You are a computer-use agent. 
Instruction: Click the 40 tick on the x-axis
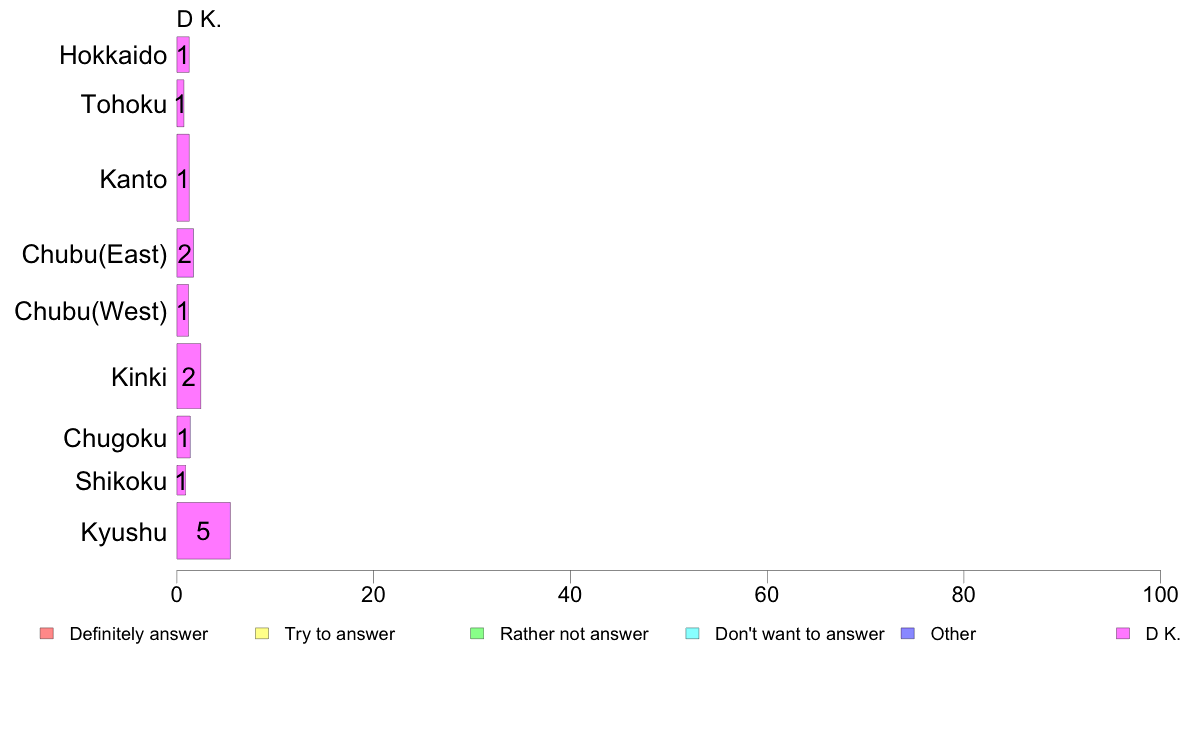(570, 594)
